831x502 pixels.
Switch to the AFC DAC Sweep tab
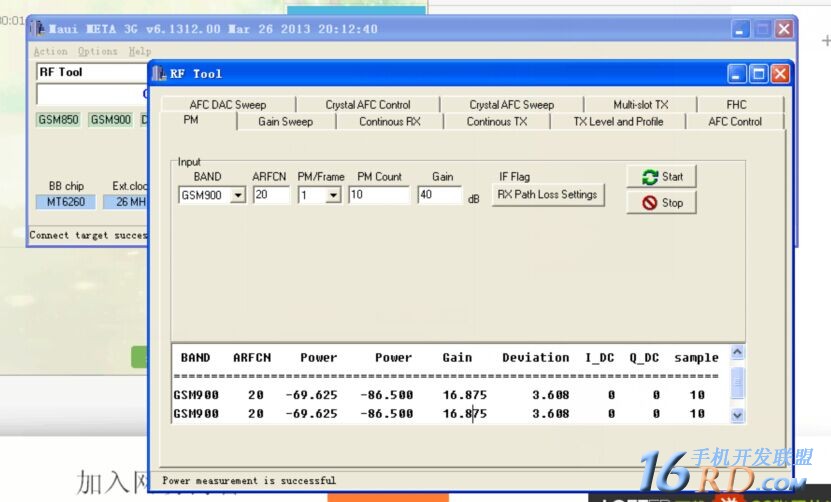click(228, 104)
